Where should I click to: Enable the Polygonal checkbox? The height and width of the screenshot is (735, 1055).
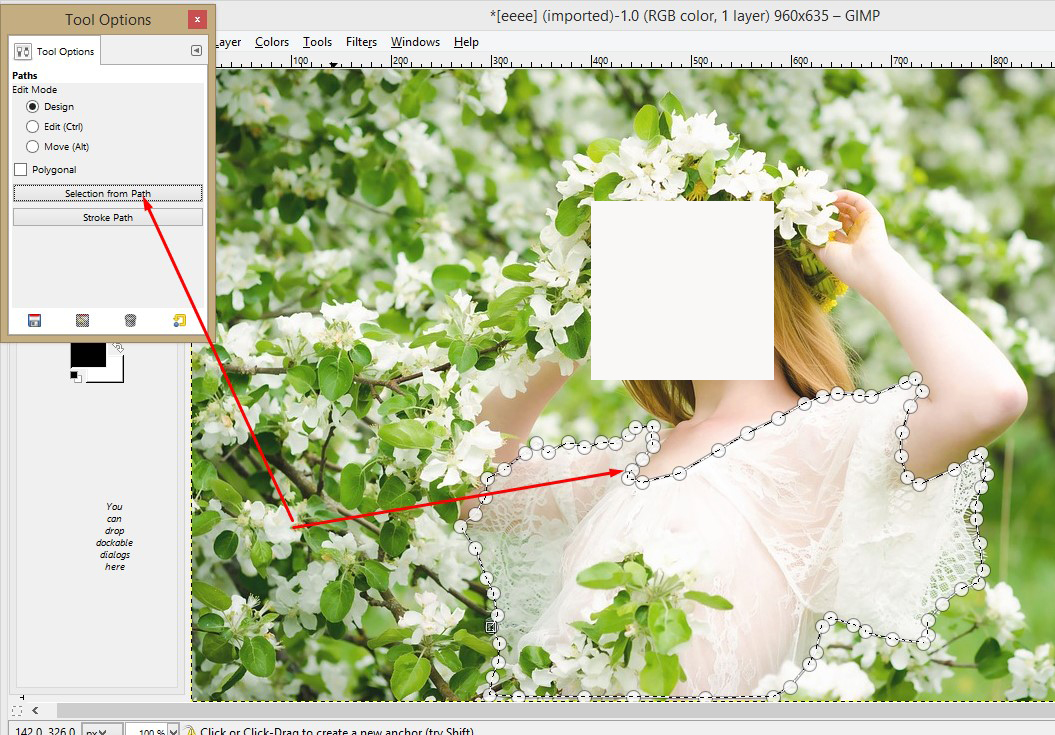click(21, 170)
